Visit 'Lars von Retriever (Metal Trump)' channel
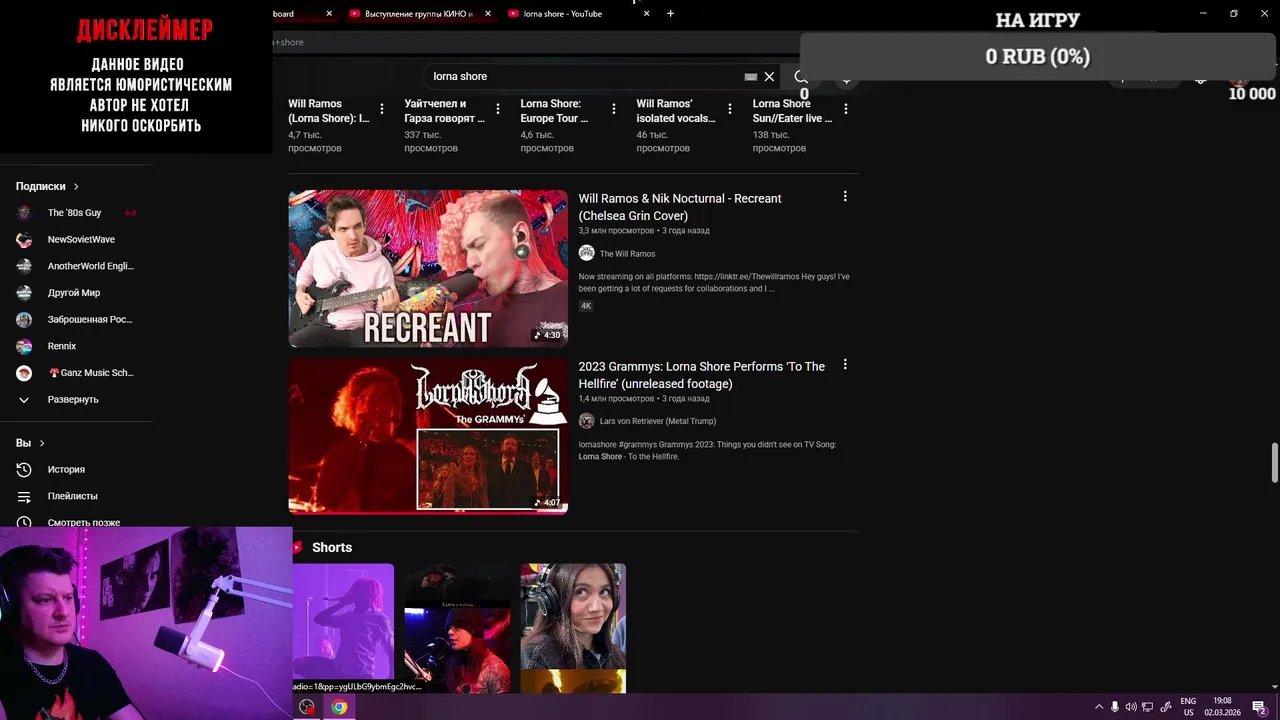This screenshot has width=1280, height=720. [x=658, y=421]
